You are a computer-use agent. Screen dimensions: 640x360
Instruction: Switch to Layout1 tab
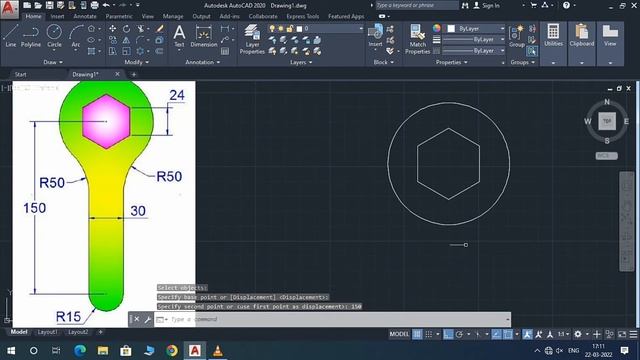click(47, 332)
